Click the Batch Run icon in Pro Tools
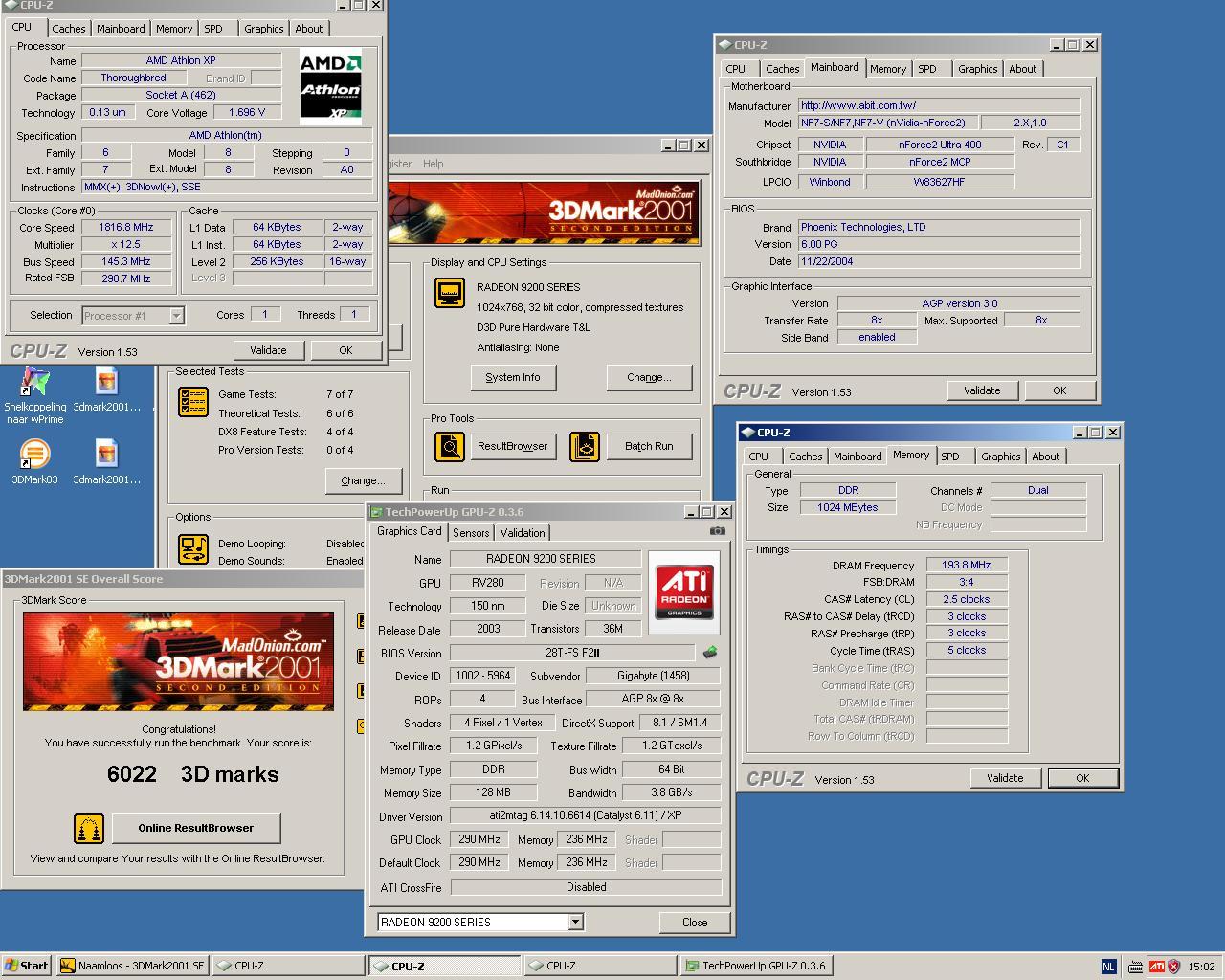 click(x=585, y=447)
